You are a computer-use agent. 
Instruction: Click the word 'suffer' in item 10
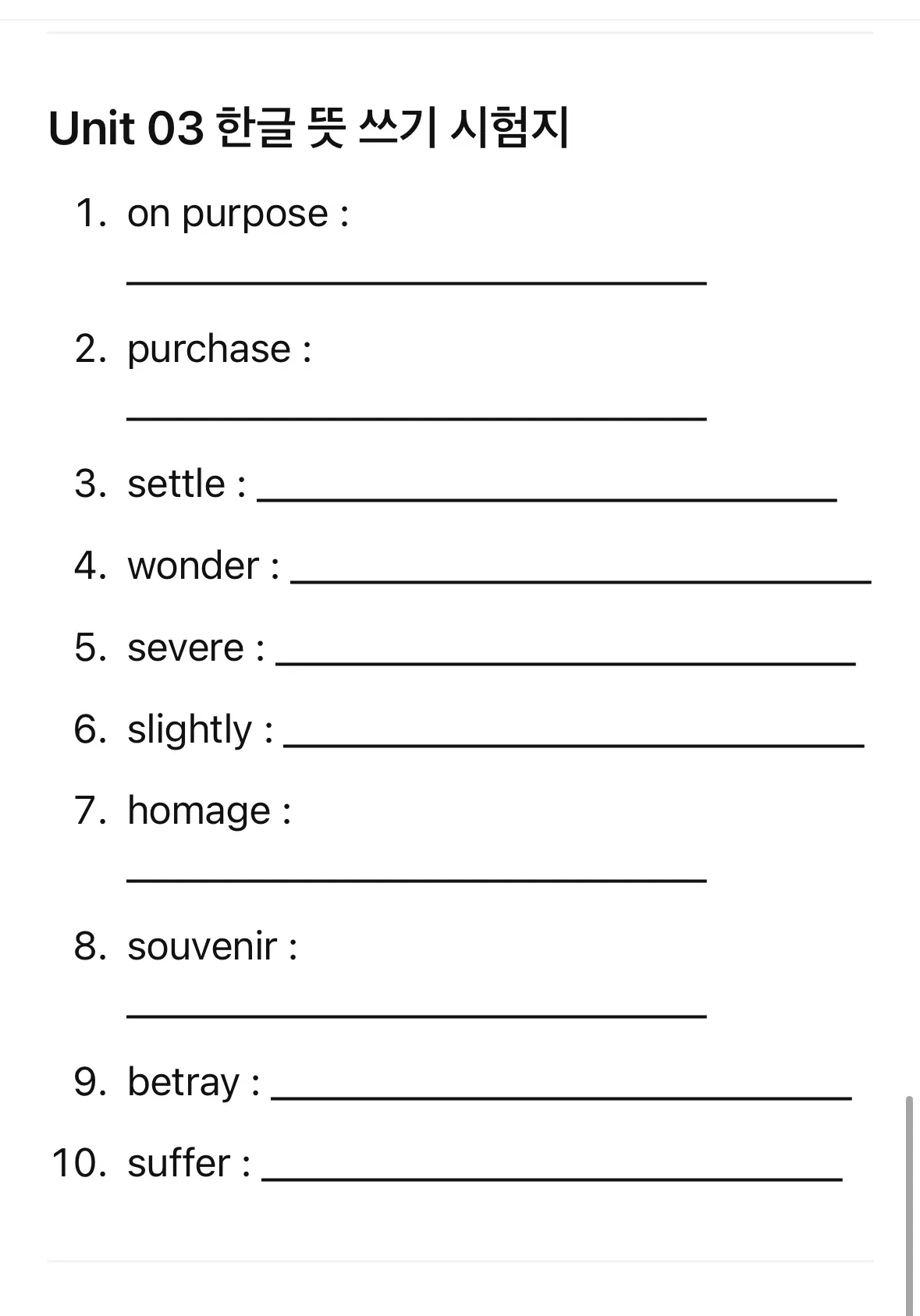point(179,1163)
